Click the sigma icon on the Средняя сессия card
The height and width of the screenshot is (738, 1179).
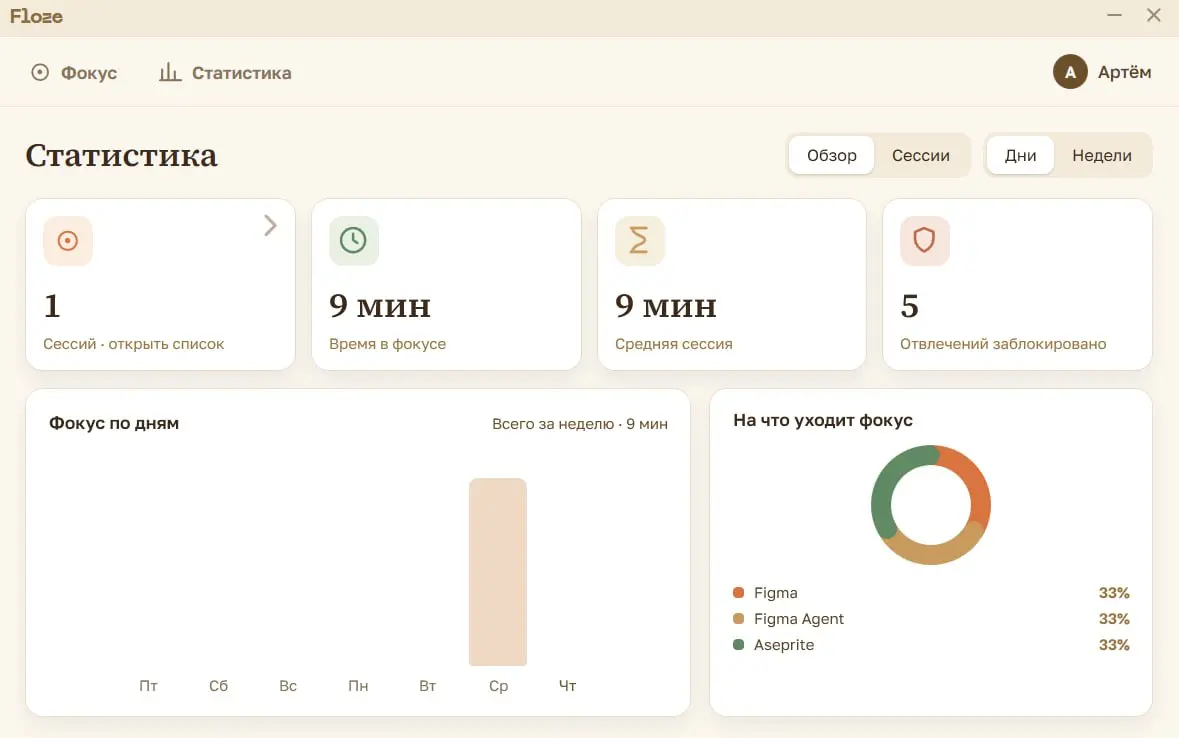(639, 241)
